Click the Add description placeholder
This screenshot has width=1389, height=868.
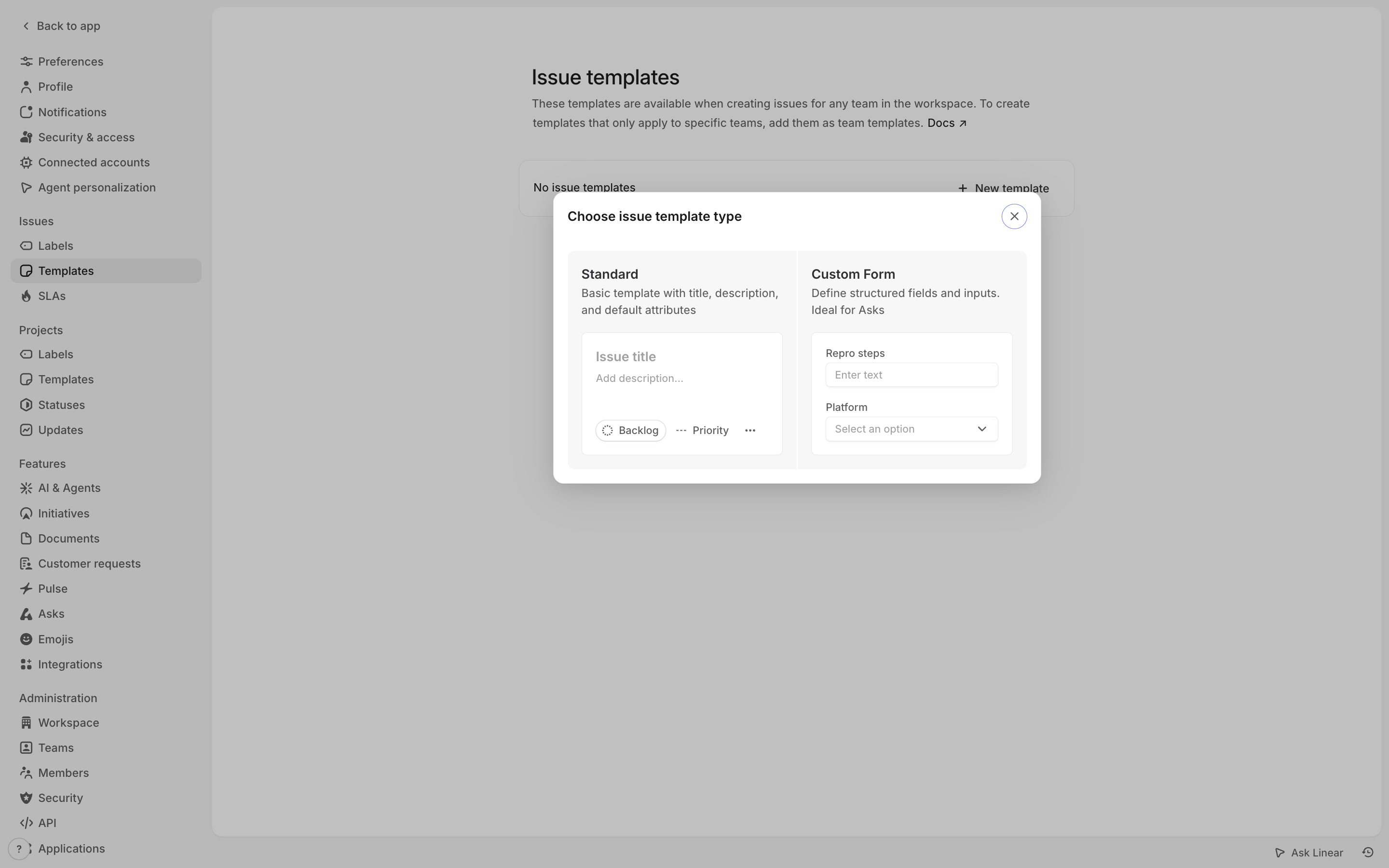[x=640, y=379]
